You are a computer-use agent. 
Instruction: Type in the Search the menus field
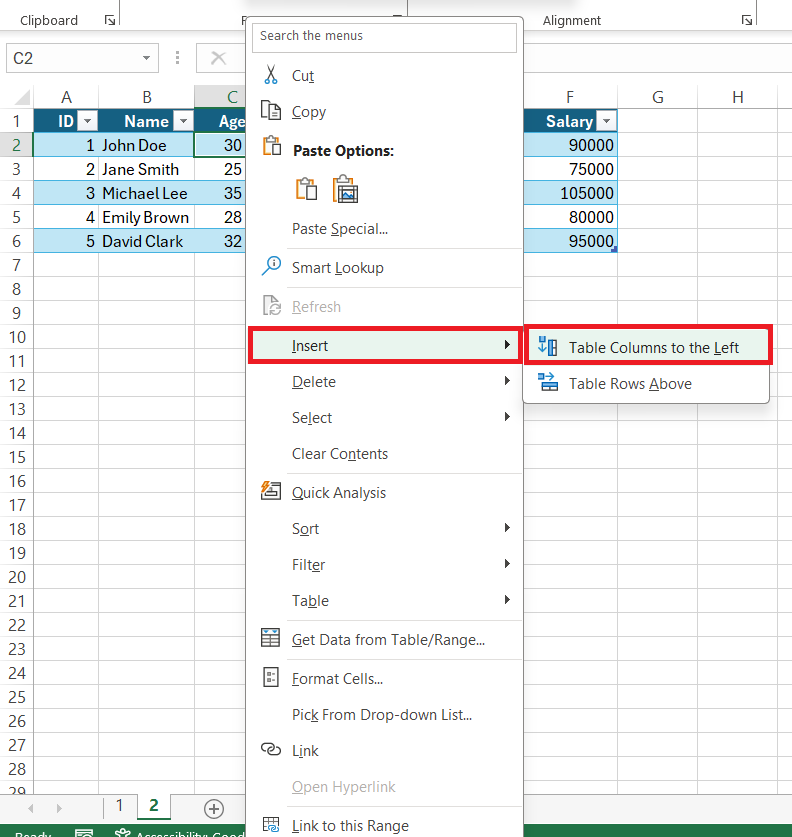click(385, 36)
